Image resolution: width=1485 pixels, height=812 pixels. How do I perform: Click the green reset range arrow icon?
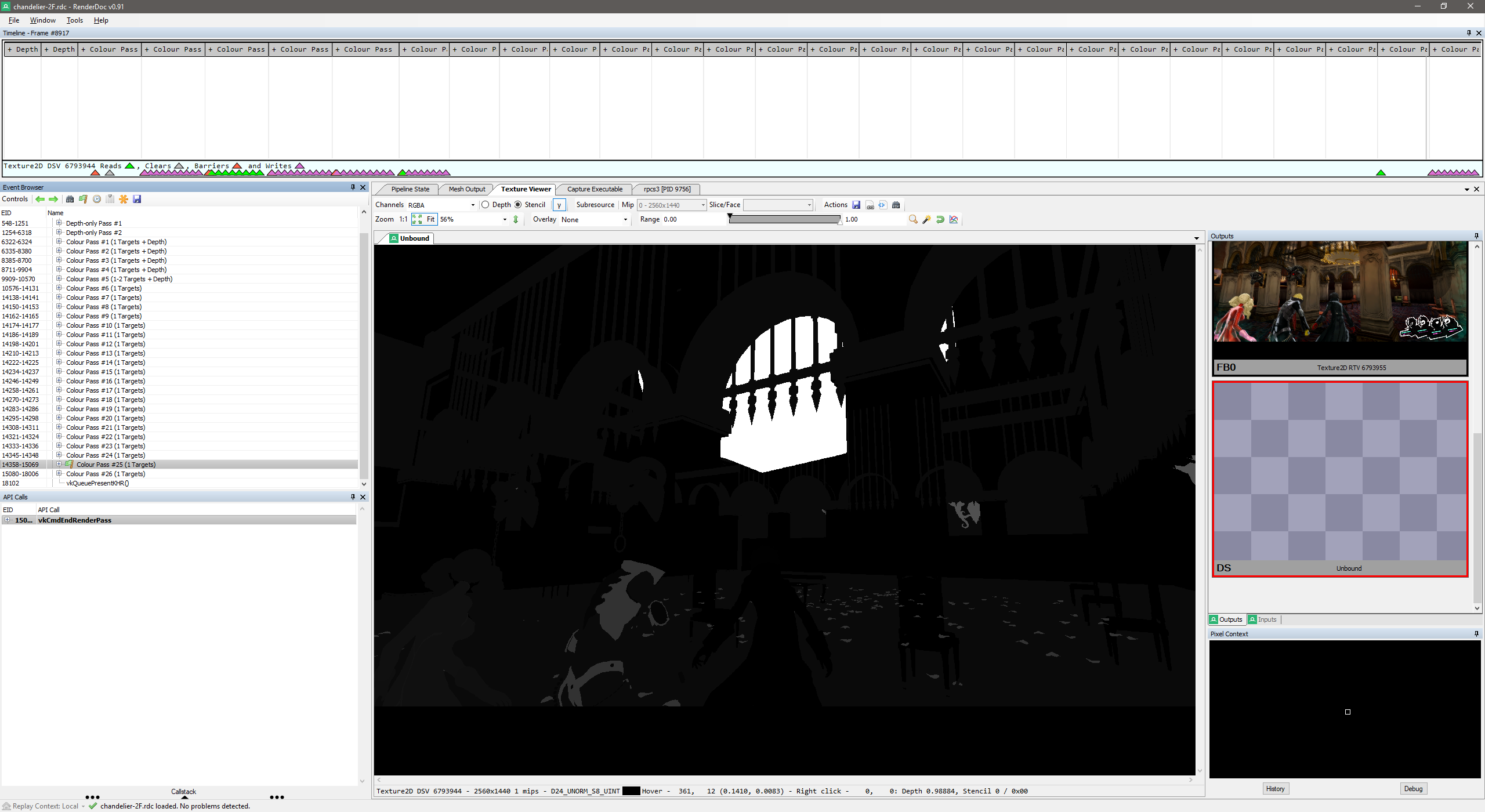point(940,220)
